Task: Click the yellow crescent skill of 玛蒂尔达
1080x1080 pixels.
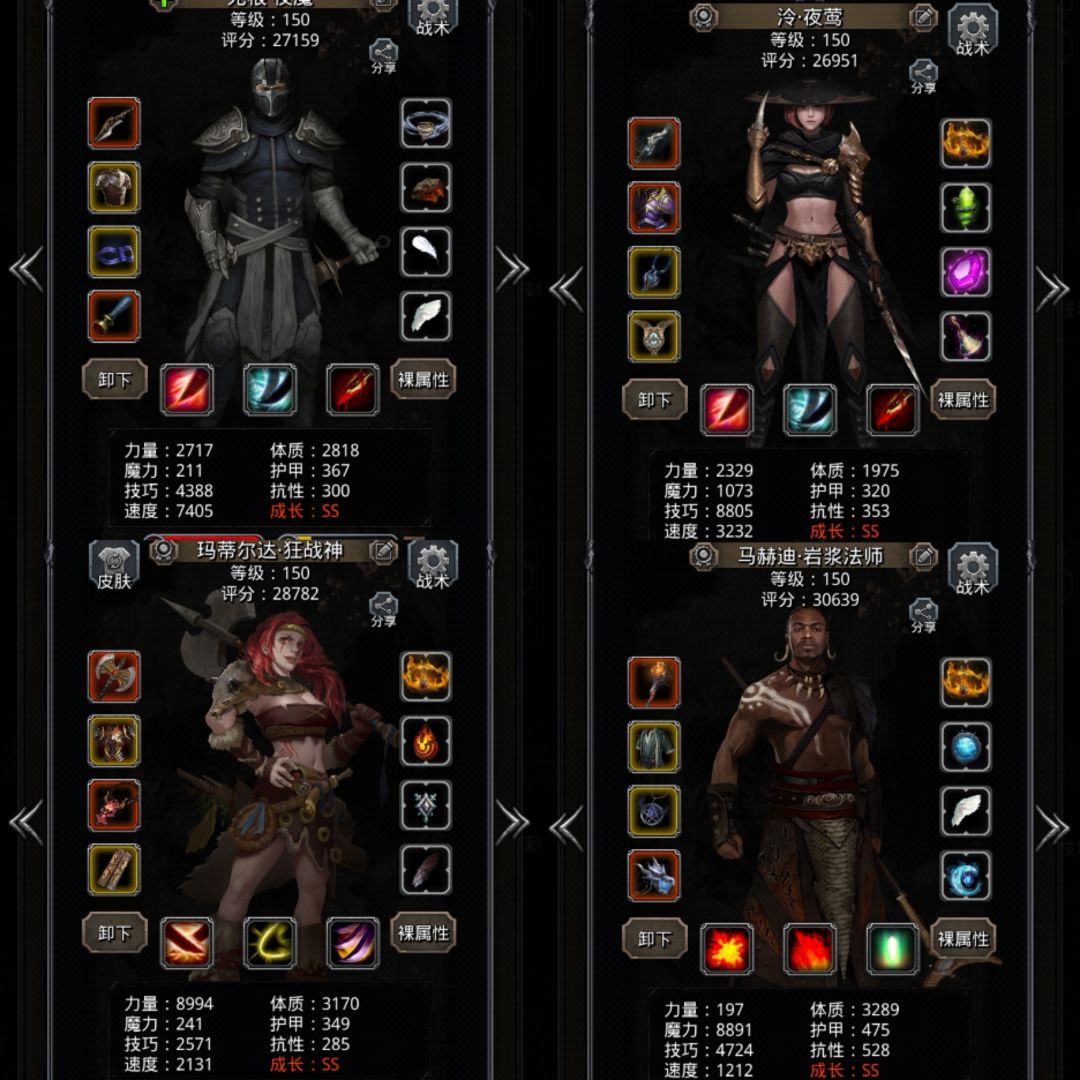Action: (x=270, y=943)
